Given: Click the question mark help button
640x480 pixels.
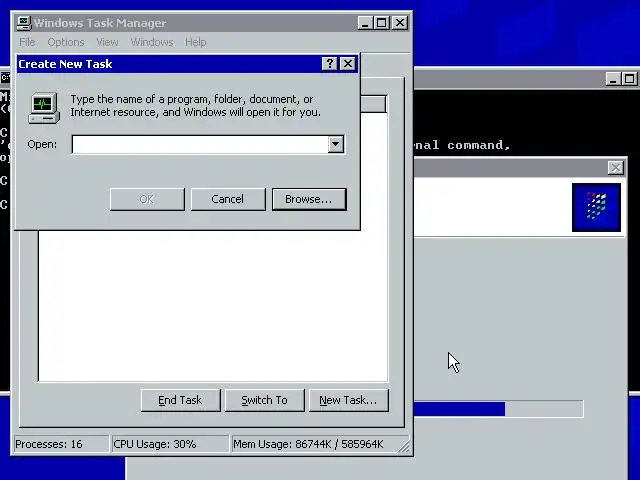Looking at the screenshot, I should pos(329,64).
